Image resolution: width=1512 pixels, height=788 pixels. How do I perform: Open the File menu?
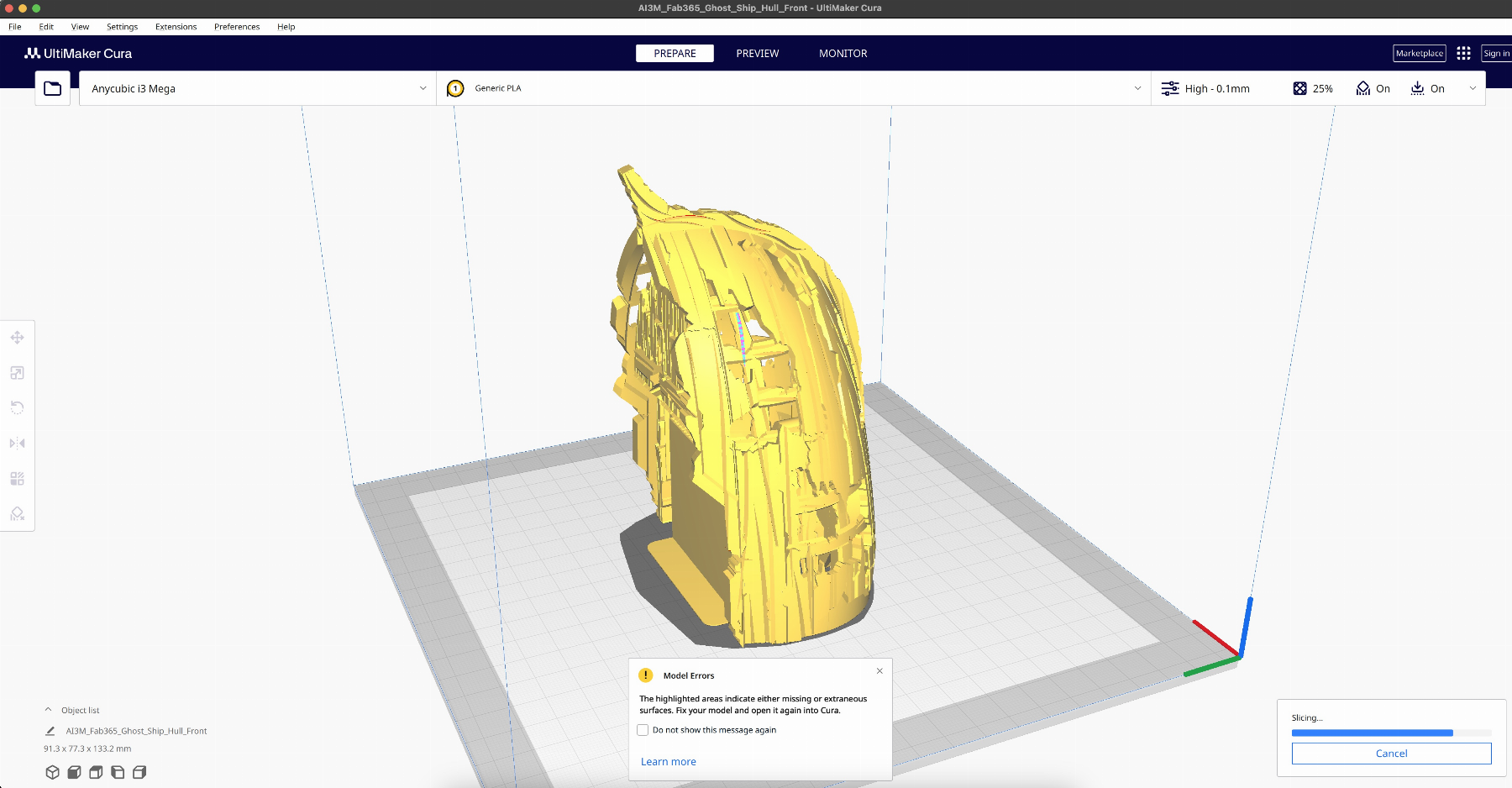pyautogui.click(x=15, y=27)
